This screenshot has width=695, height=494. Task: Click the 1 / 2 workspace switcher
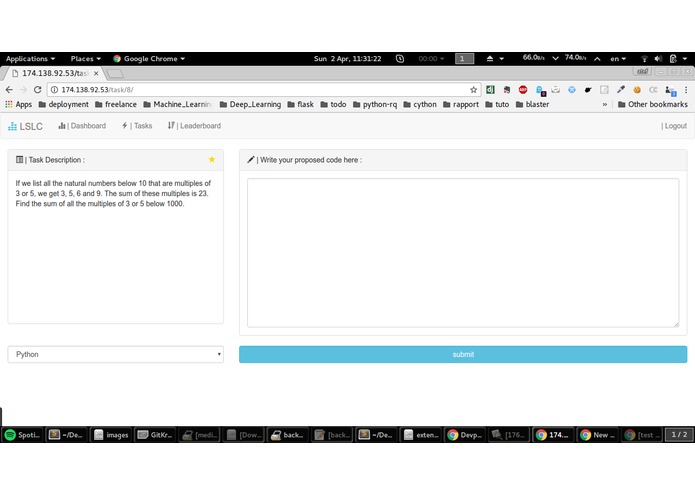pyautogui.click(x=679, y=435)
